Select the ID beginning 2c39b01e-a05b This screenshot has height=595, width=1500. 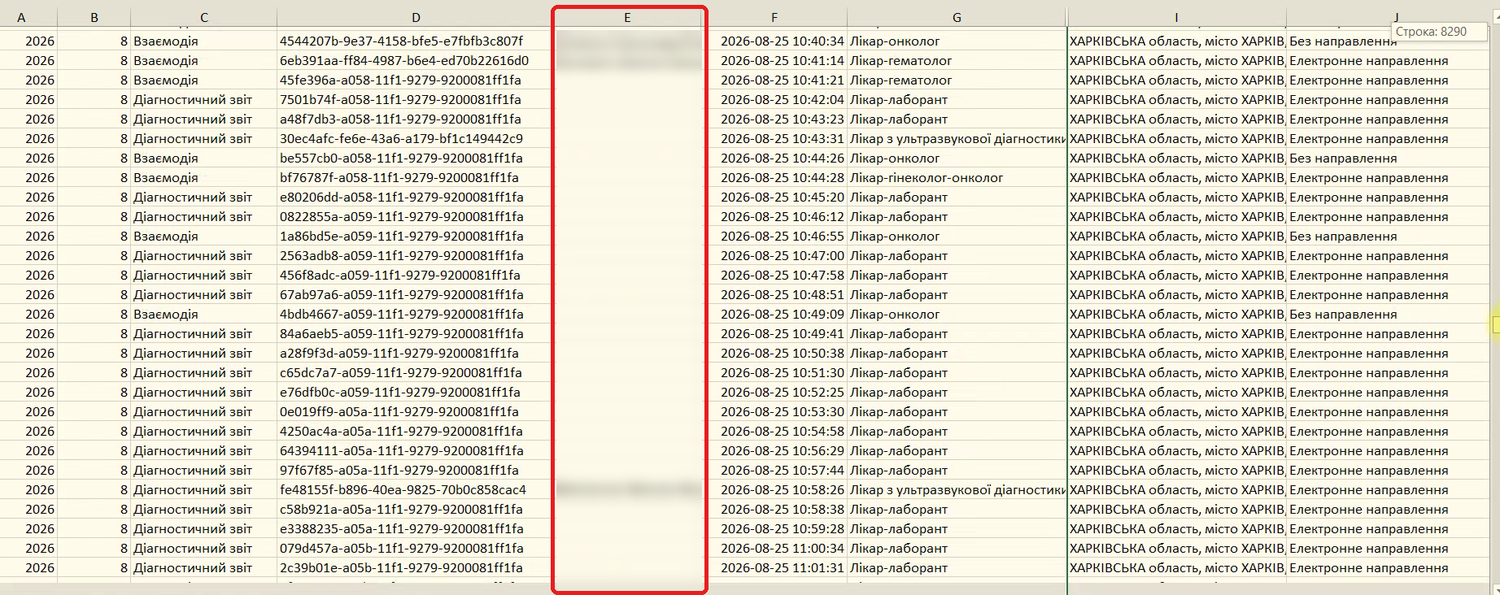400,568
